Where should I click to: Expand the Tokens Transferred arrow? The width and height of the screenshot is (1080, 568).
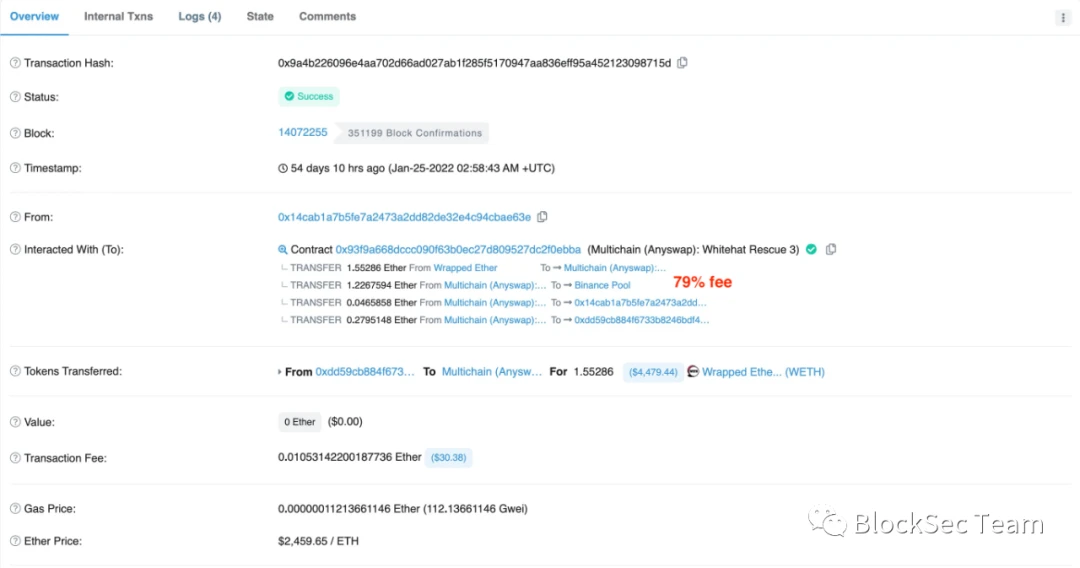280,372
